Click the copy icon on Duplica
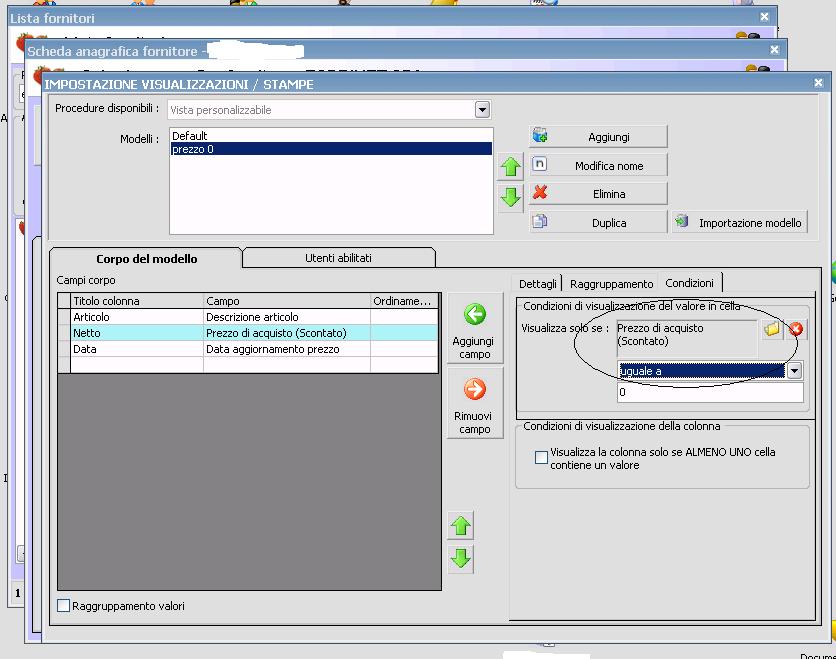Viewport: 836px width, 659px height. [x=540, y=221]
